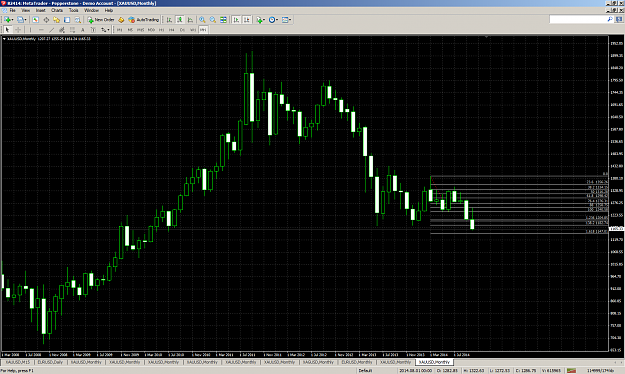The height and width of the screenshot is (374, 625).
Task: Switch to H1 timeframe
Action: pyautogui.click(x=161, y=30)
